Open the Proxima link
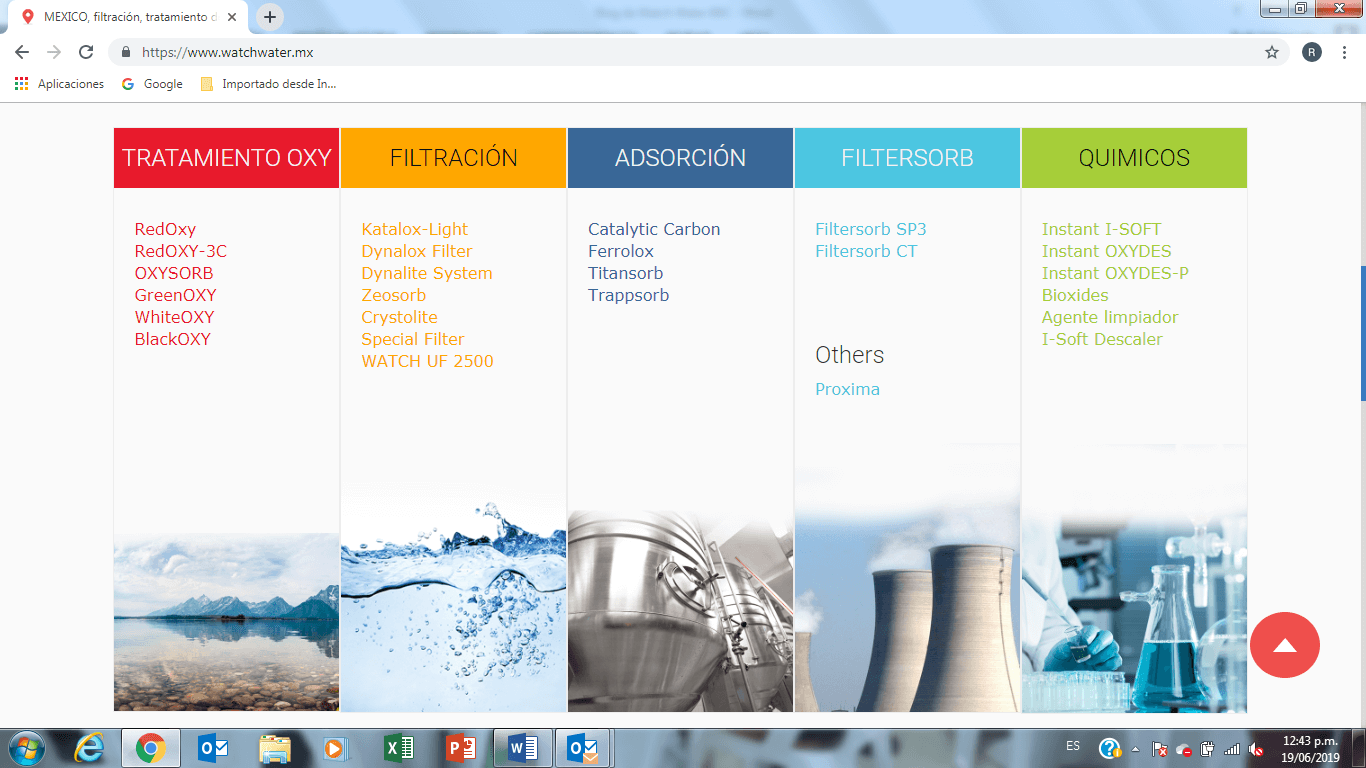The height and width of the screenshot is (768, 1366). tap(848, 389)
